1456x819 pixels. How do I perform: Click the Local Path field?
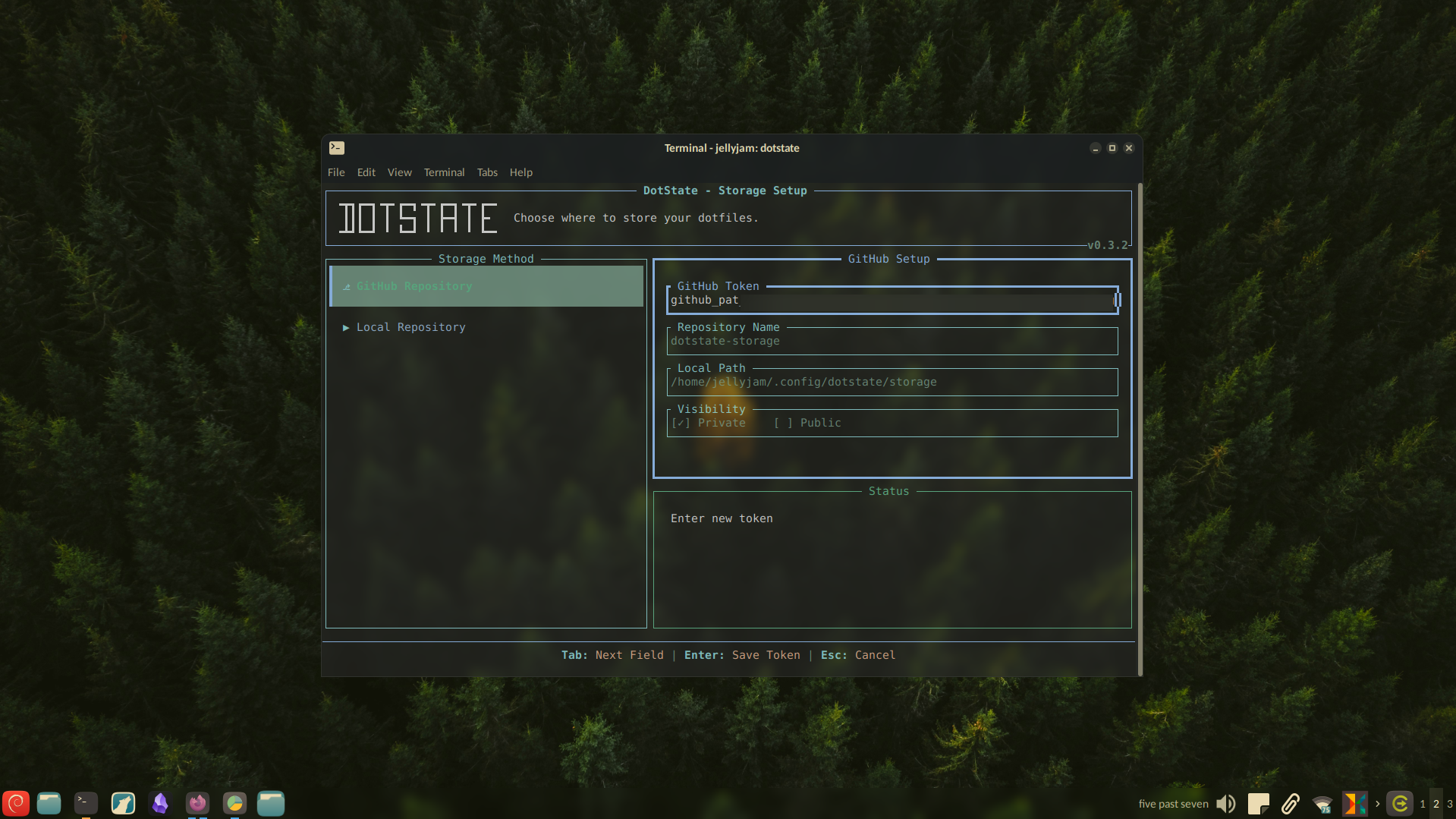(892, 382)
